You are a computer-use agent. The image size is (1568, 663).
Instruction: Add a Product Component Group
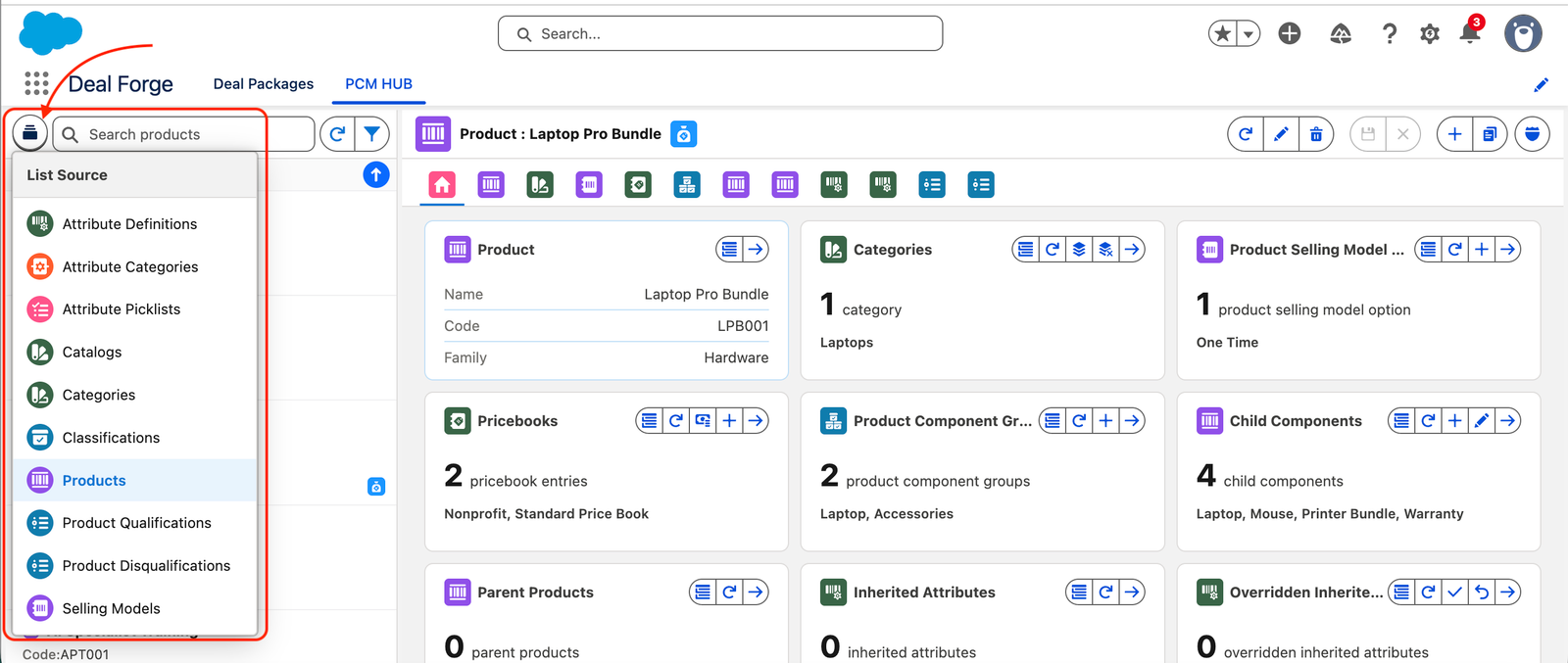(x=1105, y=421)
